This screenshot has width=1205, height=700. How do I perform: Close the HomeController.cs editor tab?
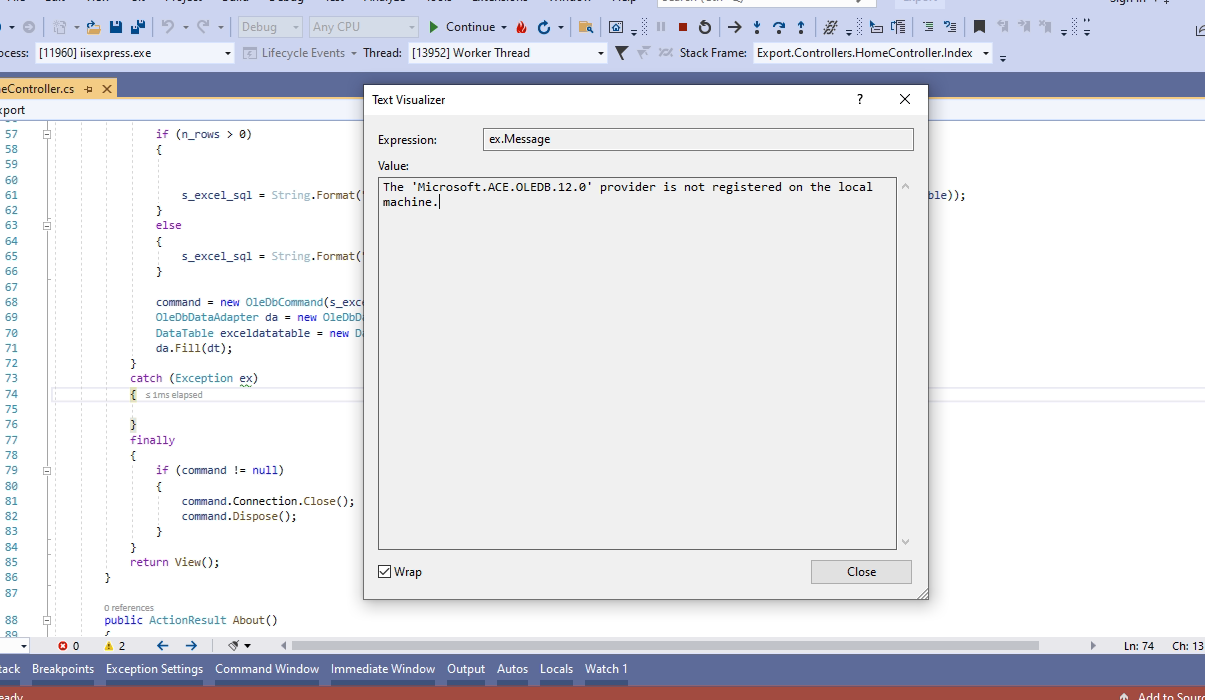(x=107, y=89)
